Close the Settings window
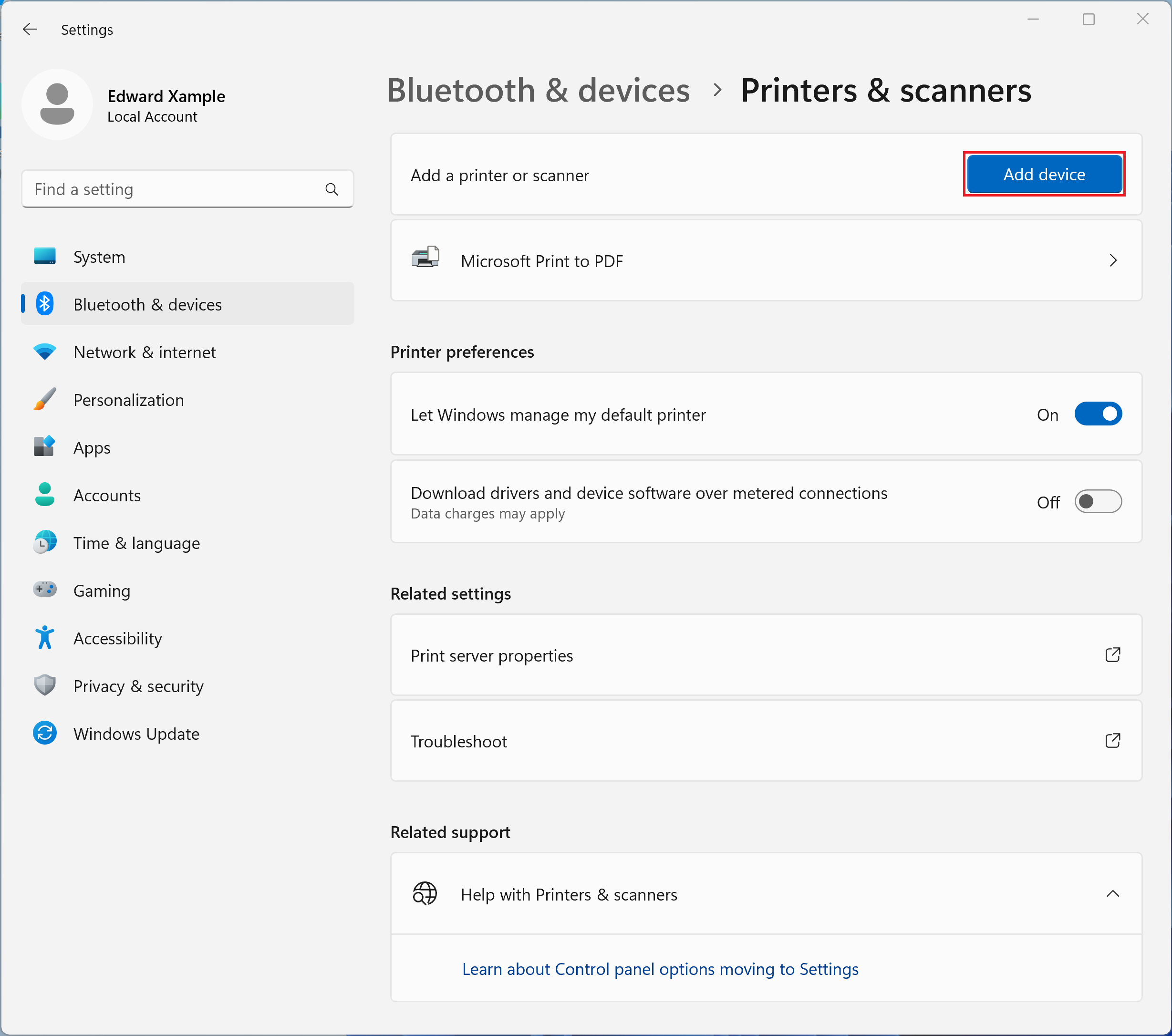Screen dimensions: 1172x1036 coord(1143,20)
